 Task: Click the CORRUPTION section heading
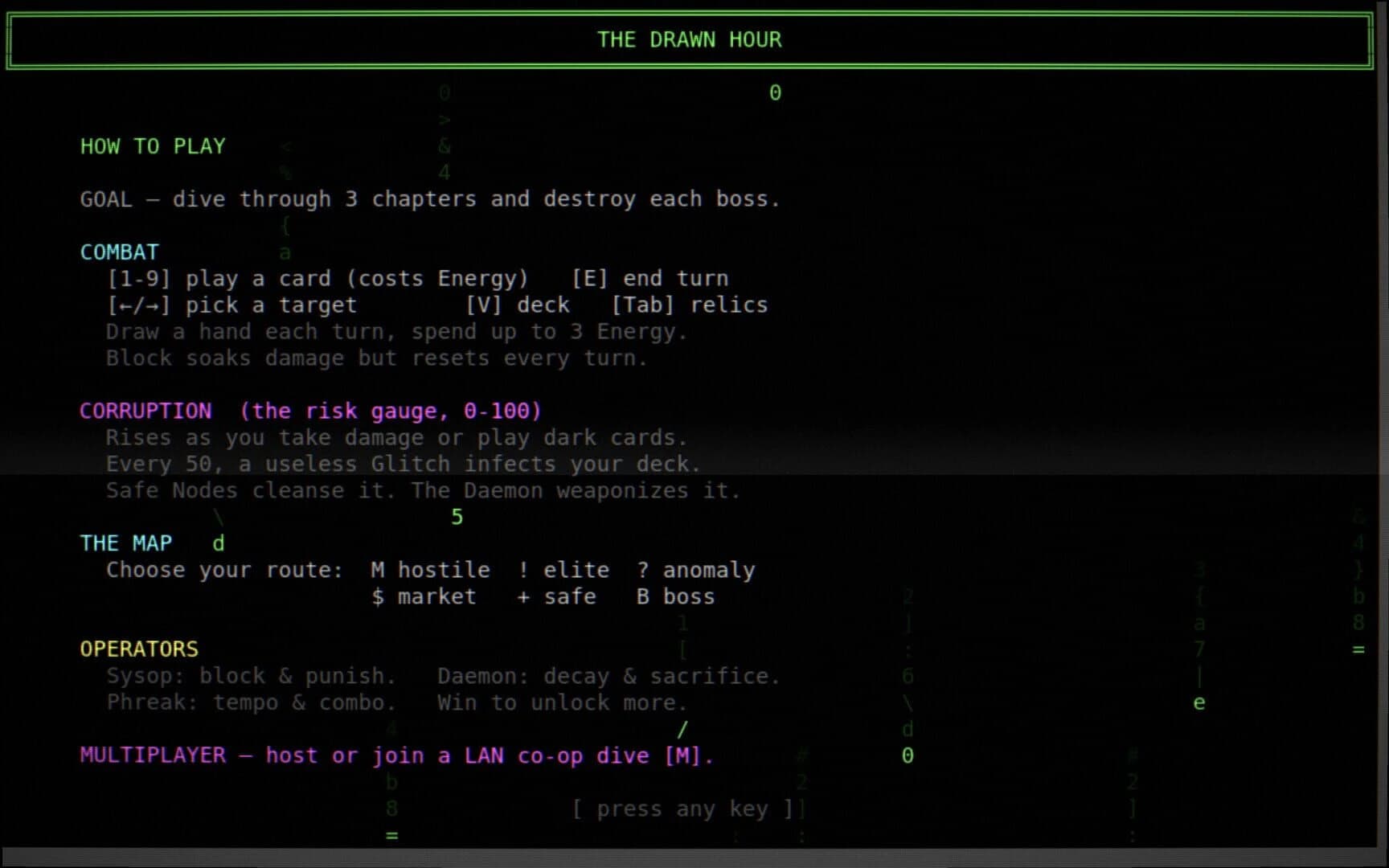[x=145, y=411]
